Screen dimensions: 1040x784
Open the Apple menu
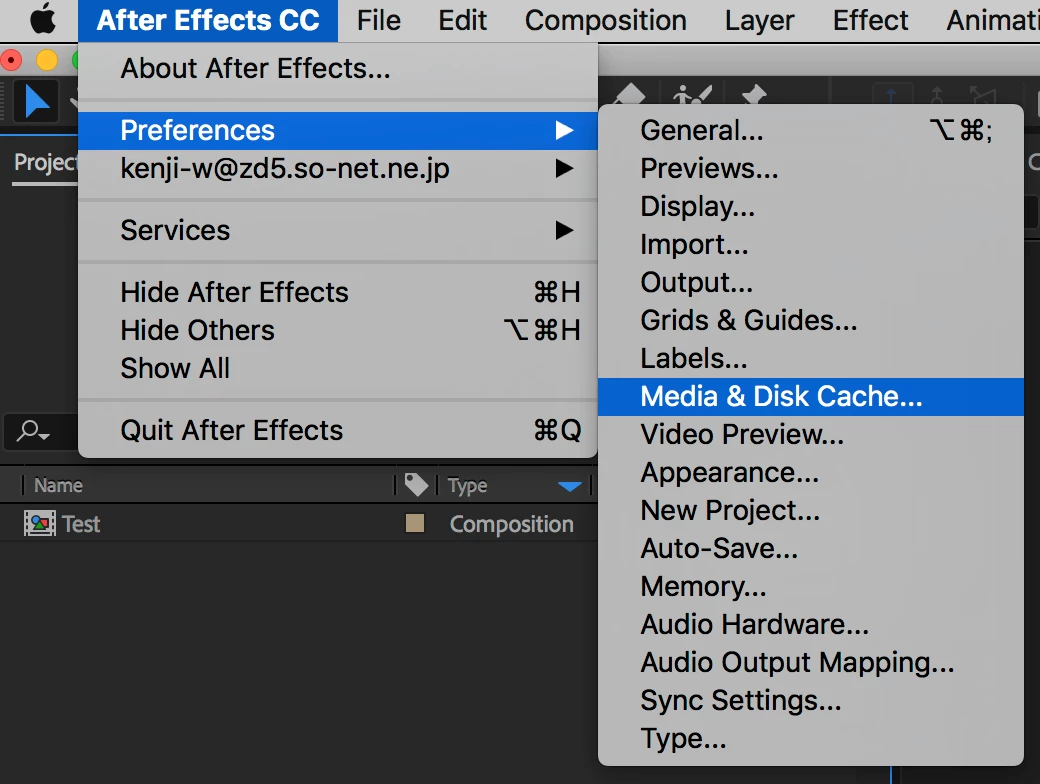[x=44, y=20]
